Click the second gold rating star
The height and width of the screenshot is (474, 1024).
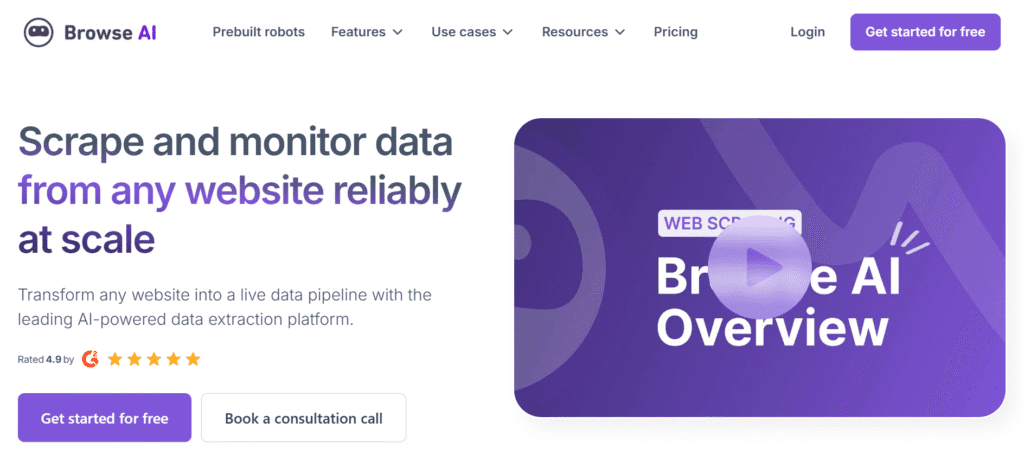coord(135,358)
